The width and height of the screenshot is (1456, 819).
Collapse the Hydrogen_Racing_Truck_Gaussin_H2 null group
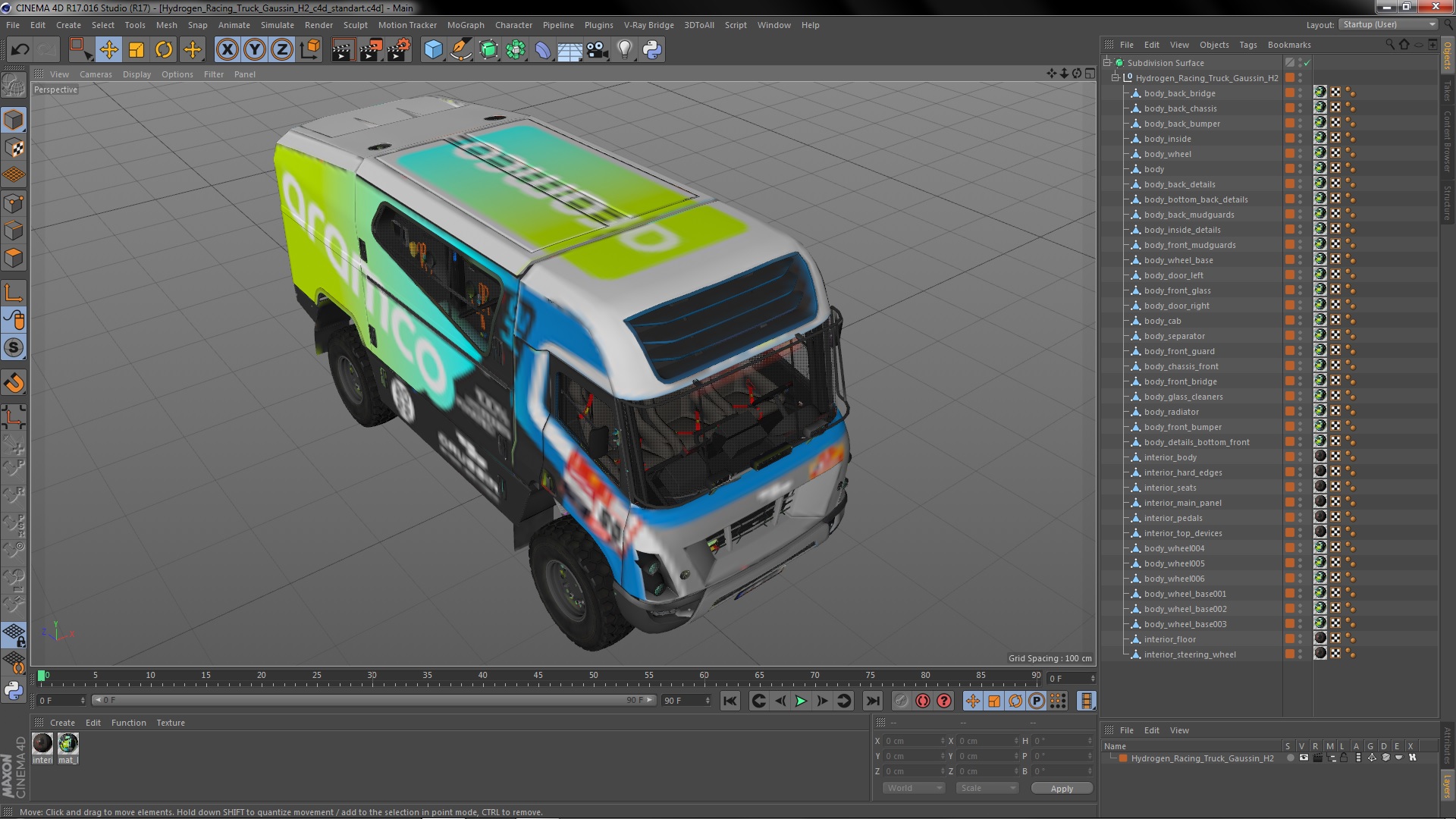click(1116, 78)
